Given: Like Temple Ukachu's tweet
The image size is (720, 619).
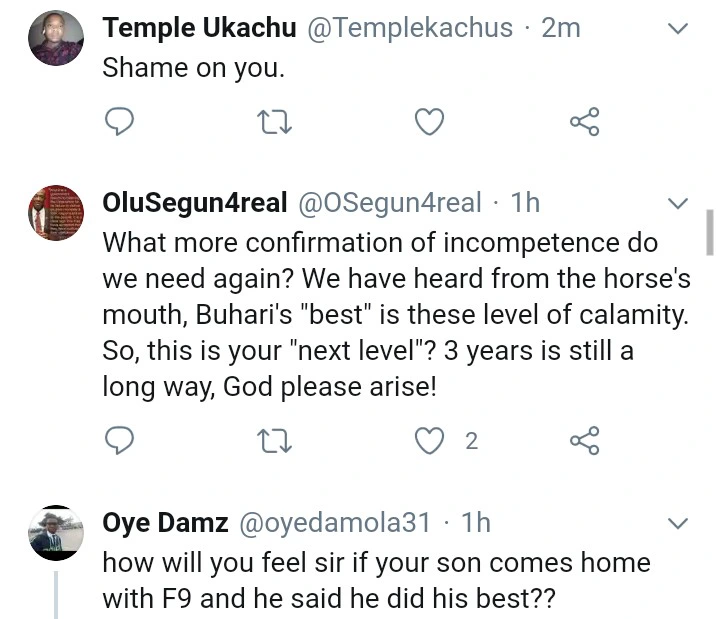Looking at the screenshot, I should click(x=429, y=122).
